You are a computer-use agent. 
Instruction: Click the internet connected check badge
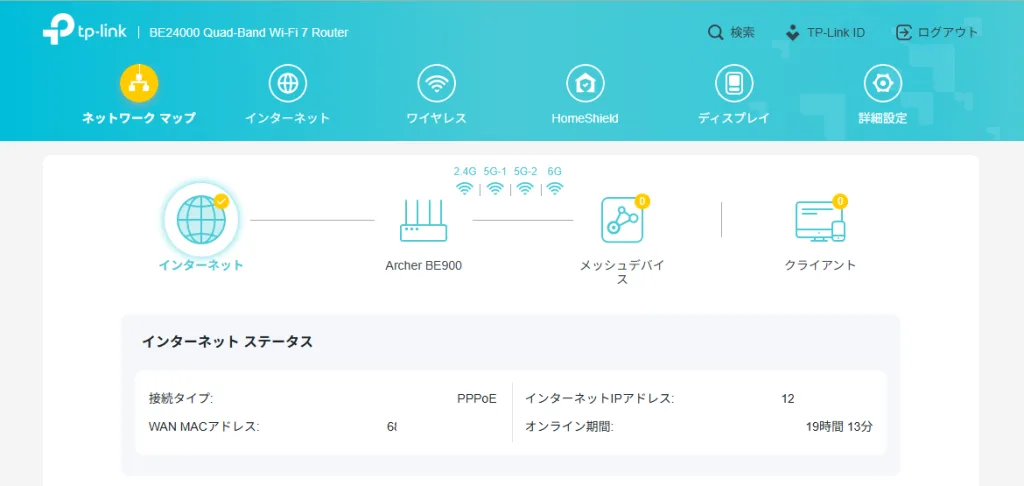tap(221, 201)
